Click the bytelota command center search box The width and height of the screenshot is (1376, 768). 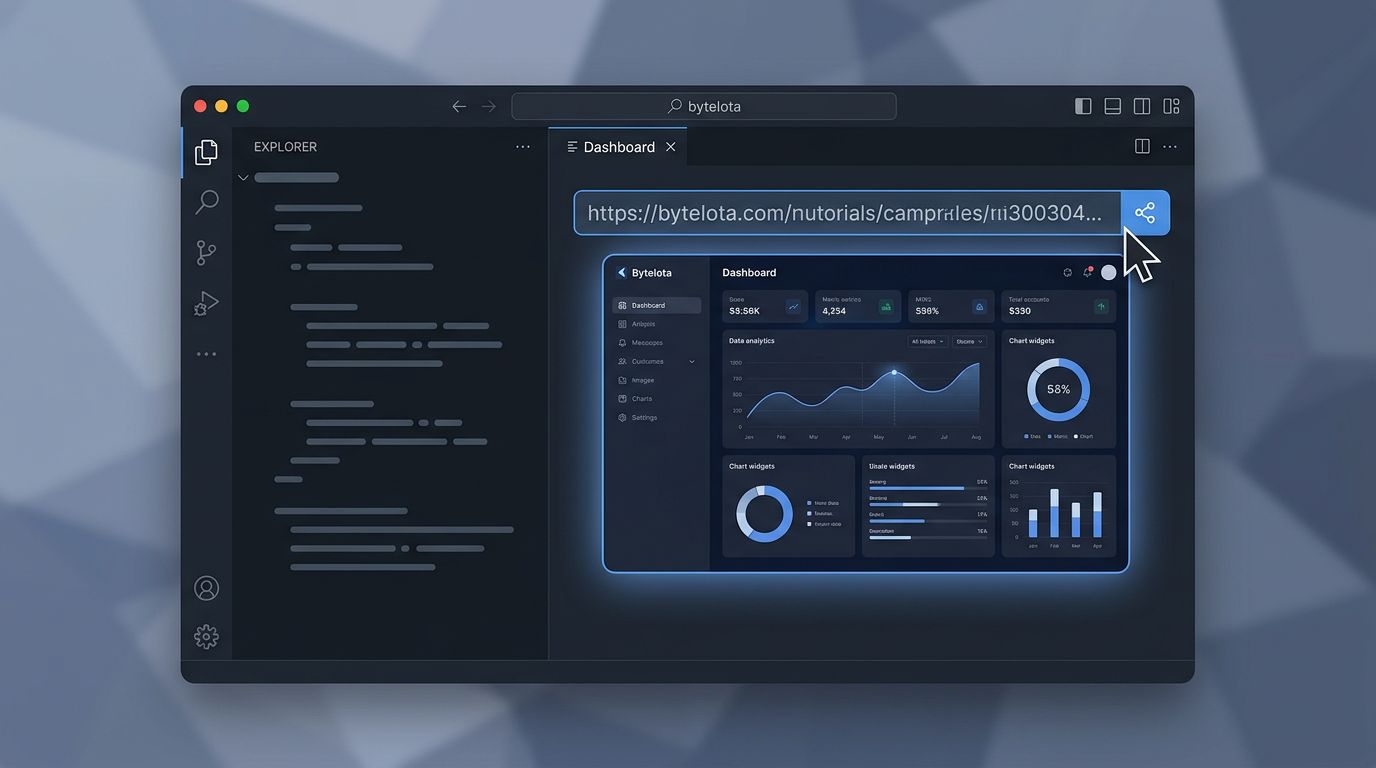click(704, 106)
